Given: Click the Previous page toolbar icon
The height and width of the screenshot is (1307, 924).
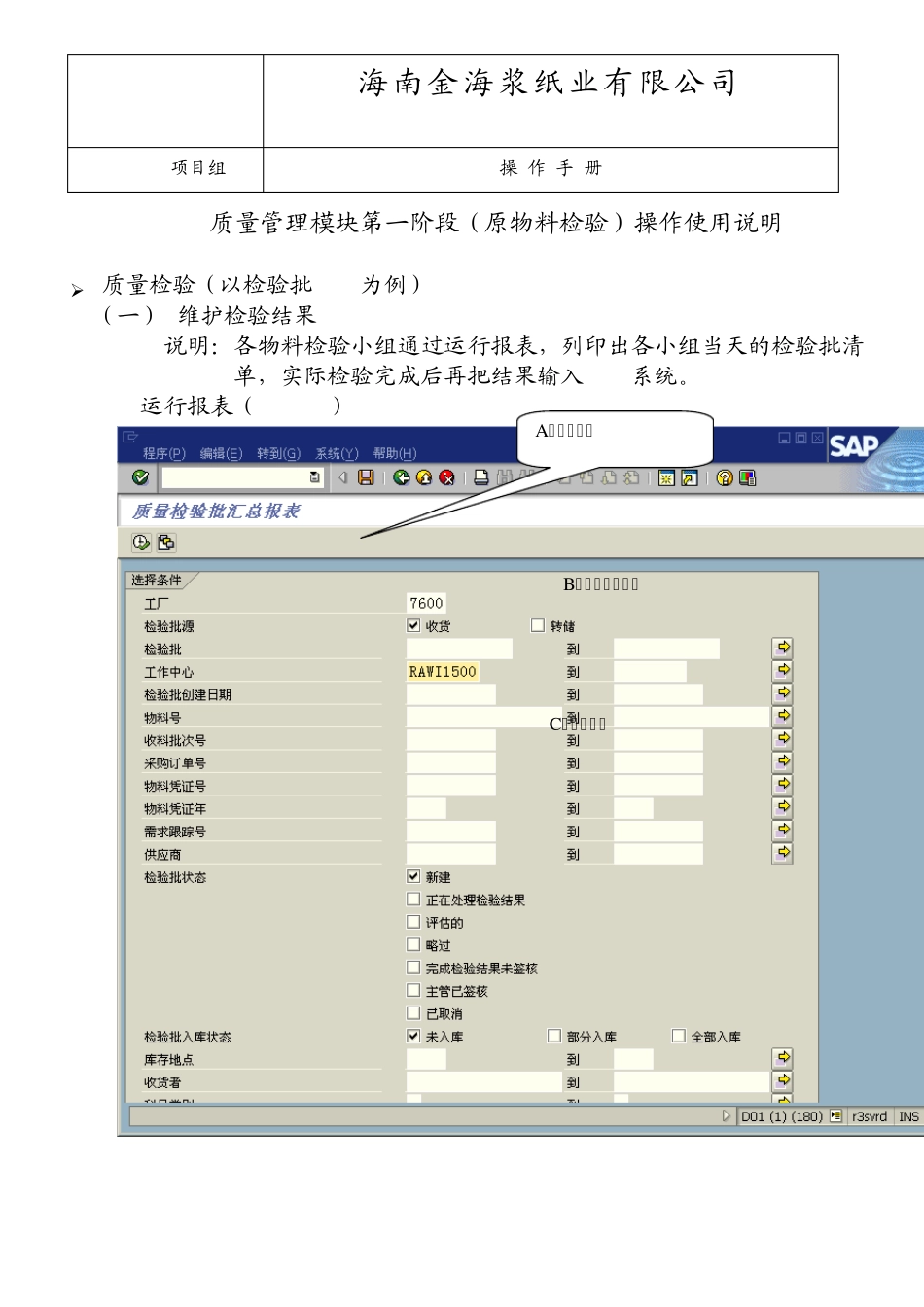Looking at the screenshot, I should point(586,477).
